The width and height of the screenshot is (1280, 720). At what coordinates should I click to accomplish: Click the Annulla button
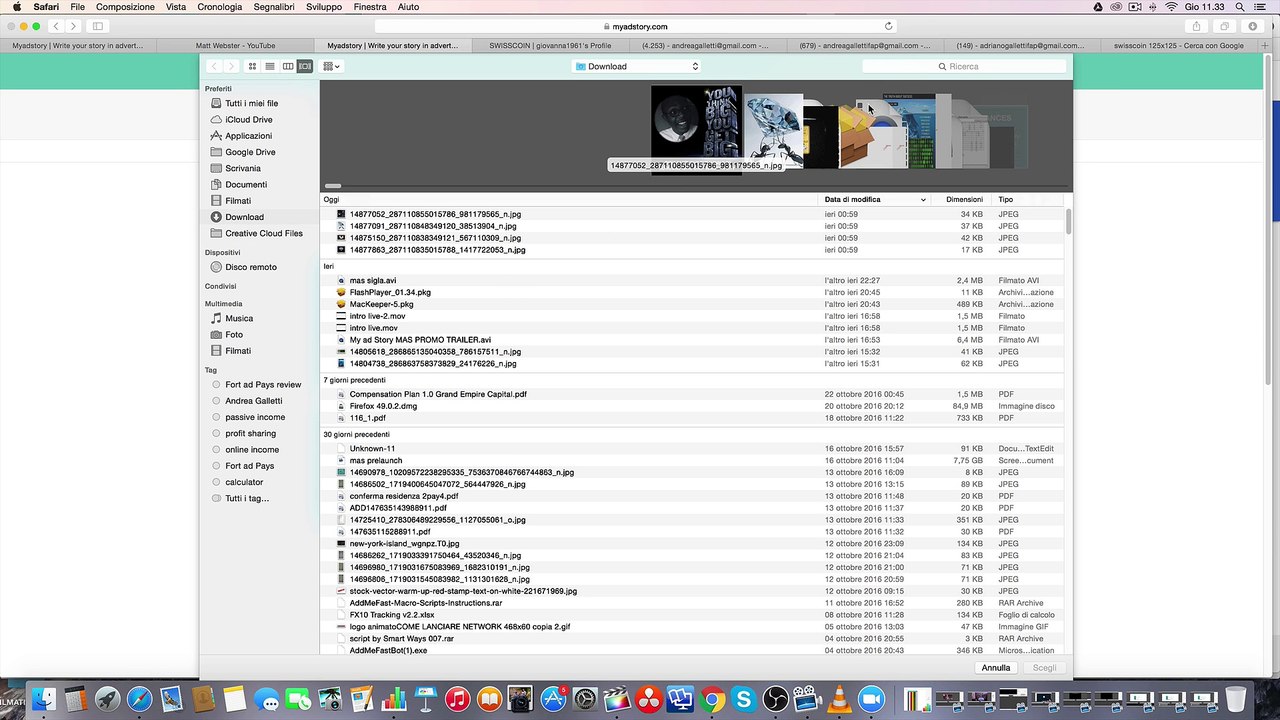[996, 667]
